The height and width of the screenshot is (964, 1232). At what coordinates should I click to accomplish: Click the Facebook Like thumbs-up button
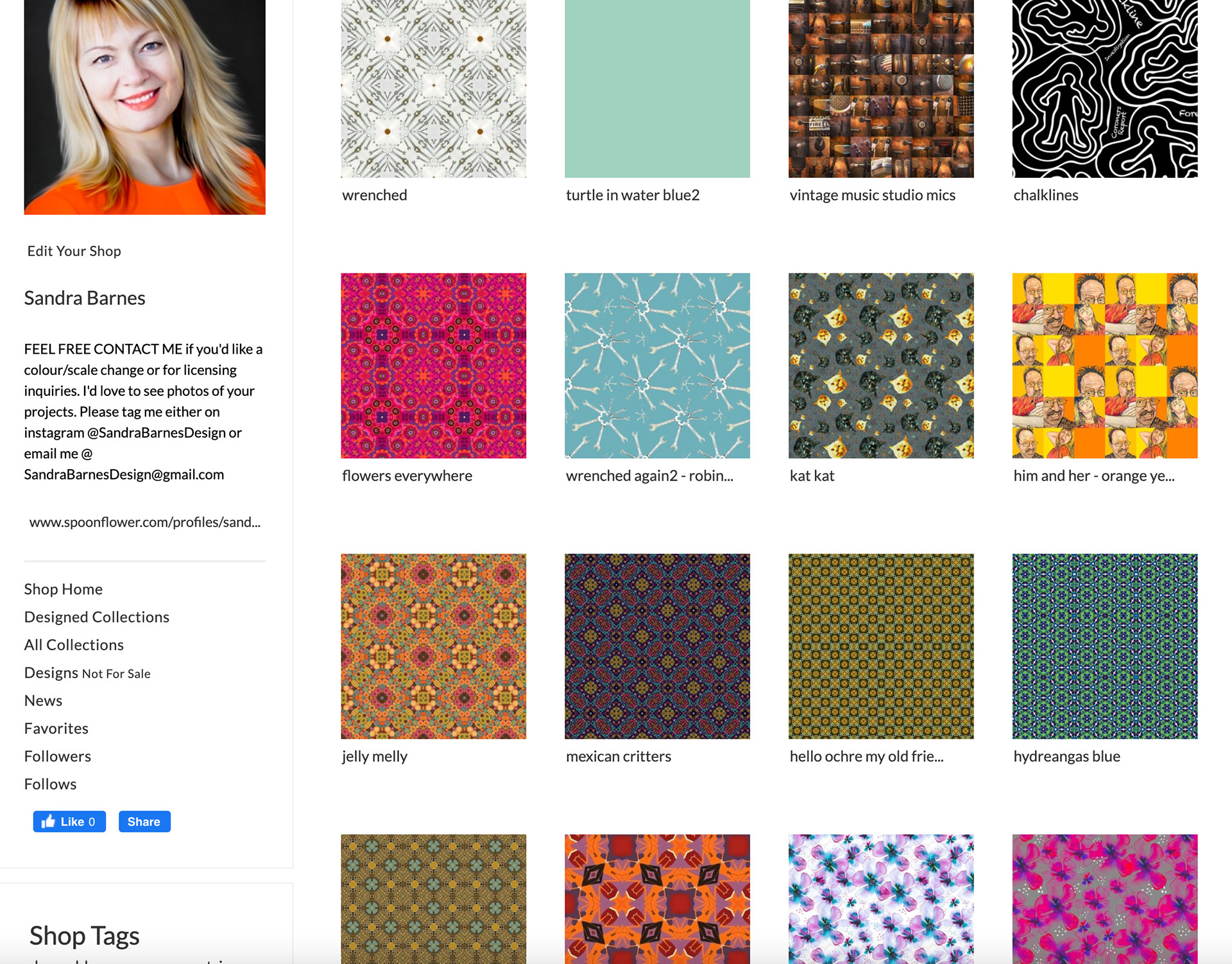[69, 822]
